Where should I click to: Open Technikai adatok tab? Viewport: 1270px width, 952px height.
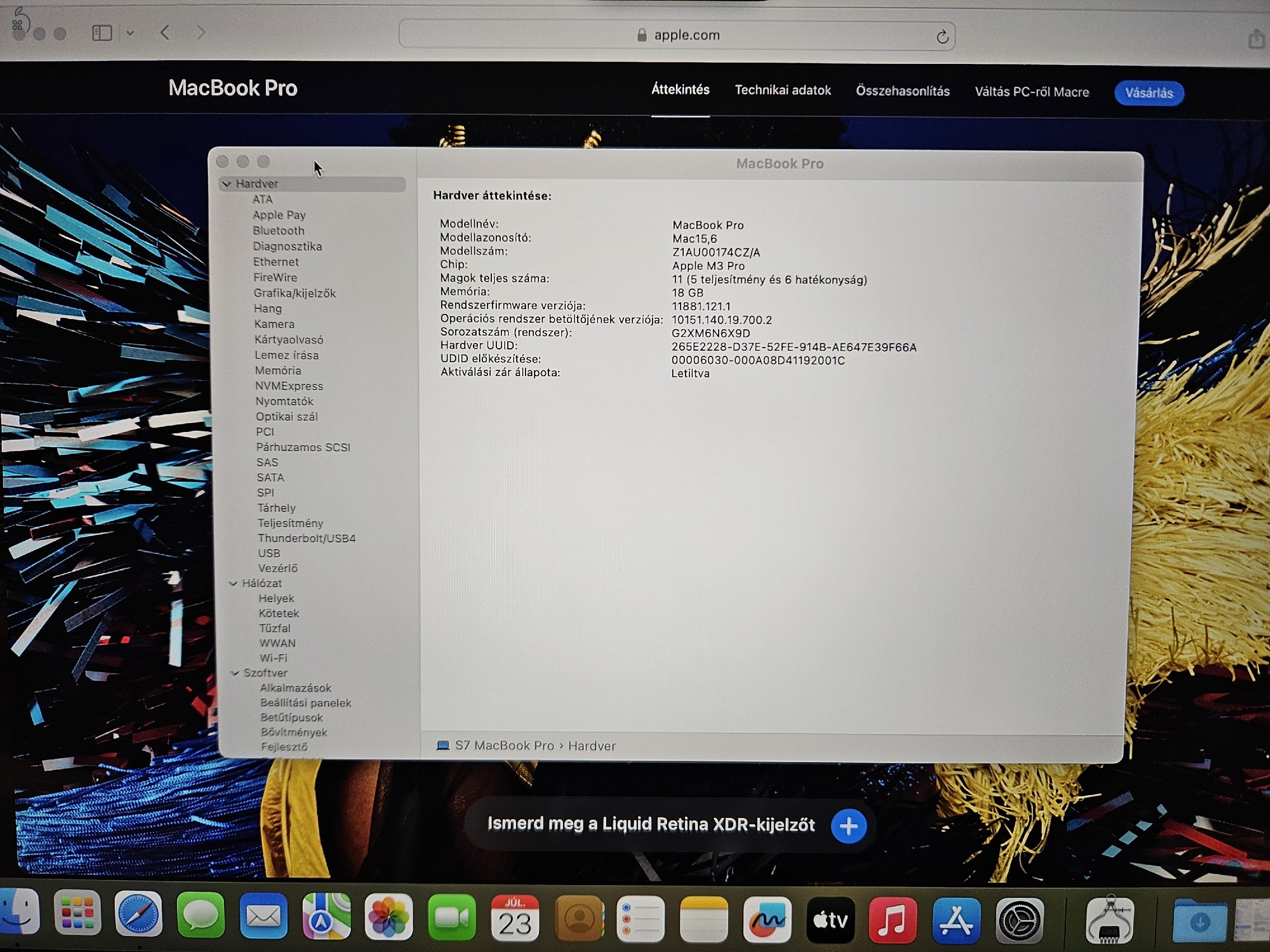783,90
